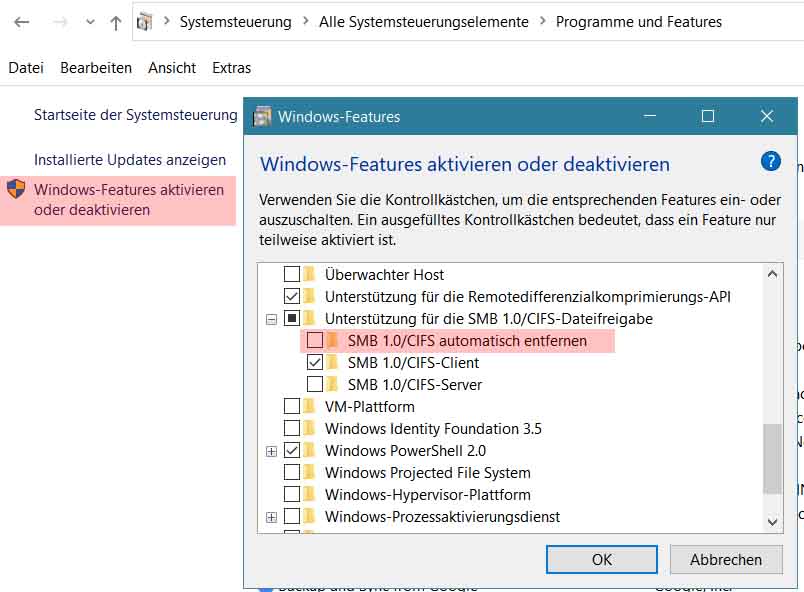The width and height of the screenshot is (804, 592).
Task: Select the SMB 1.0/CIFS-Server feature label
Action: click(415, 384)
